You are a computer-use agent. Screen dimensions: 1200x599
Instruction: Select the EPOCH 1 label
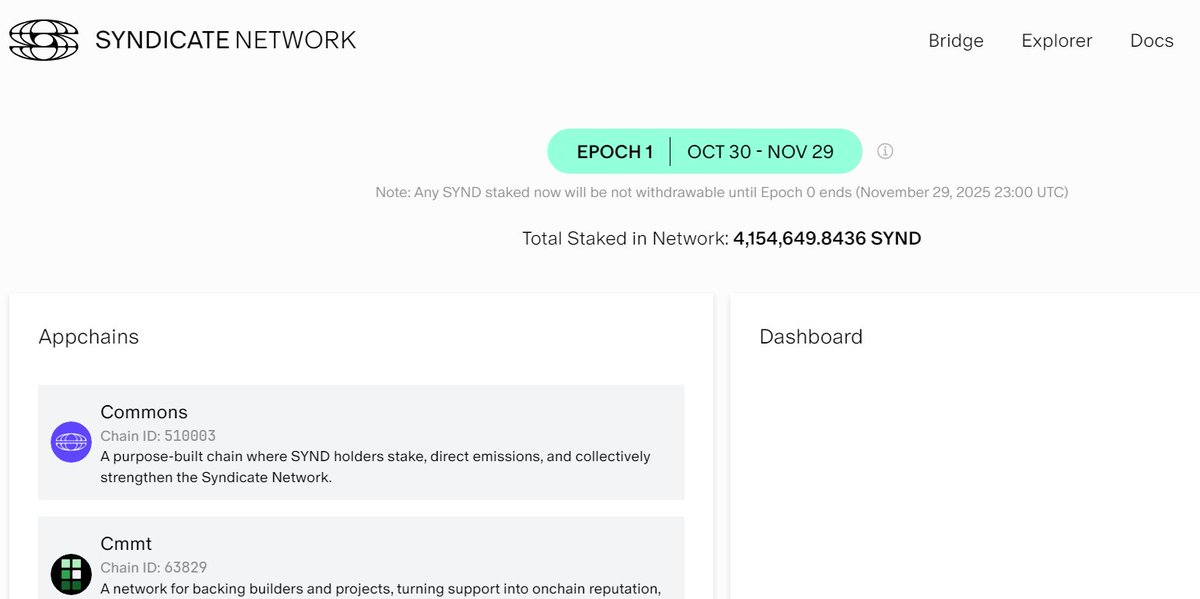click(x=615, y=152)
